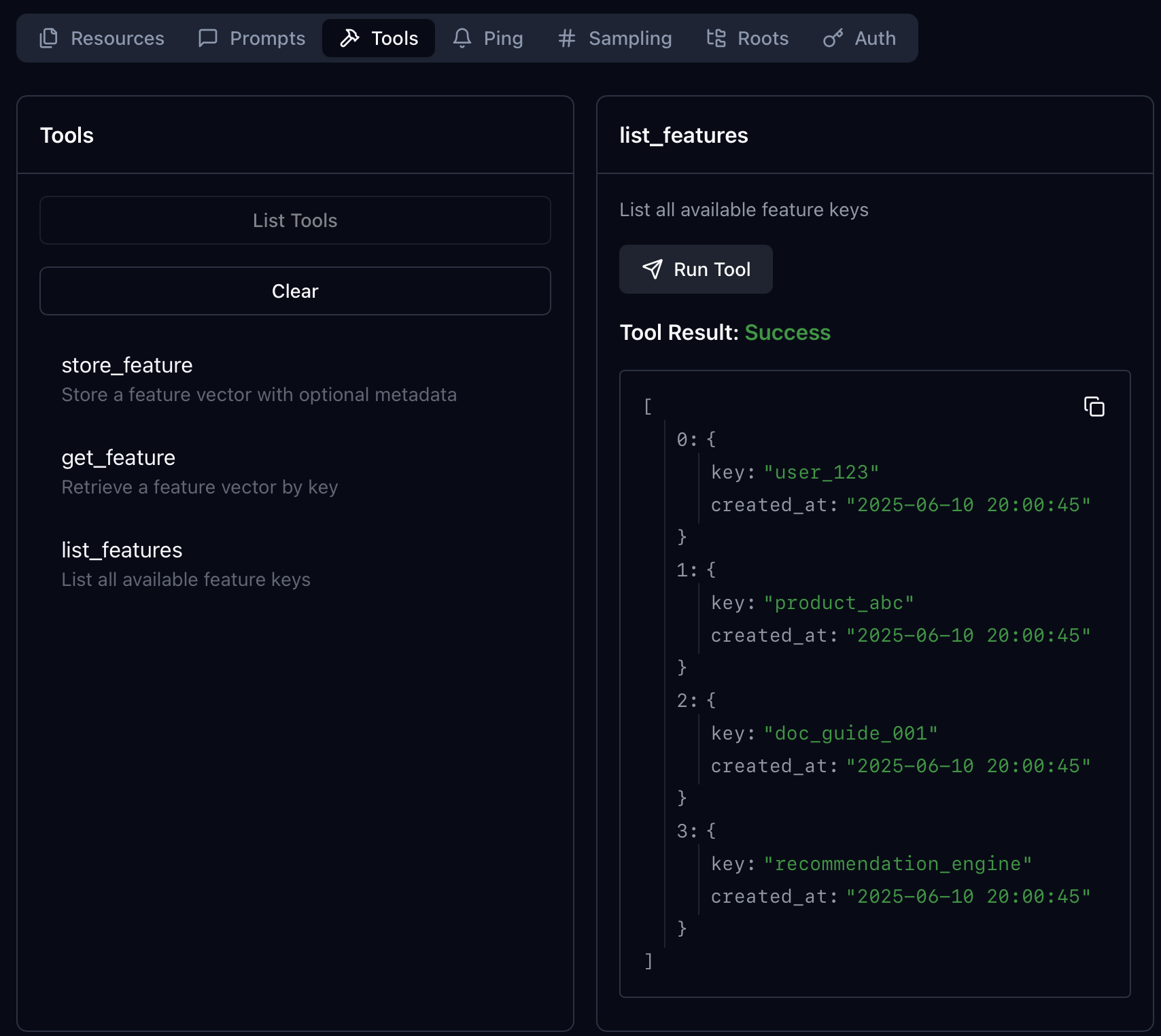
Task: Click created_at timestamp under user_123
Action: tap(968, 504)
